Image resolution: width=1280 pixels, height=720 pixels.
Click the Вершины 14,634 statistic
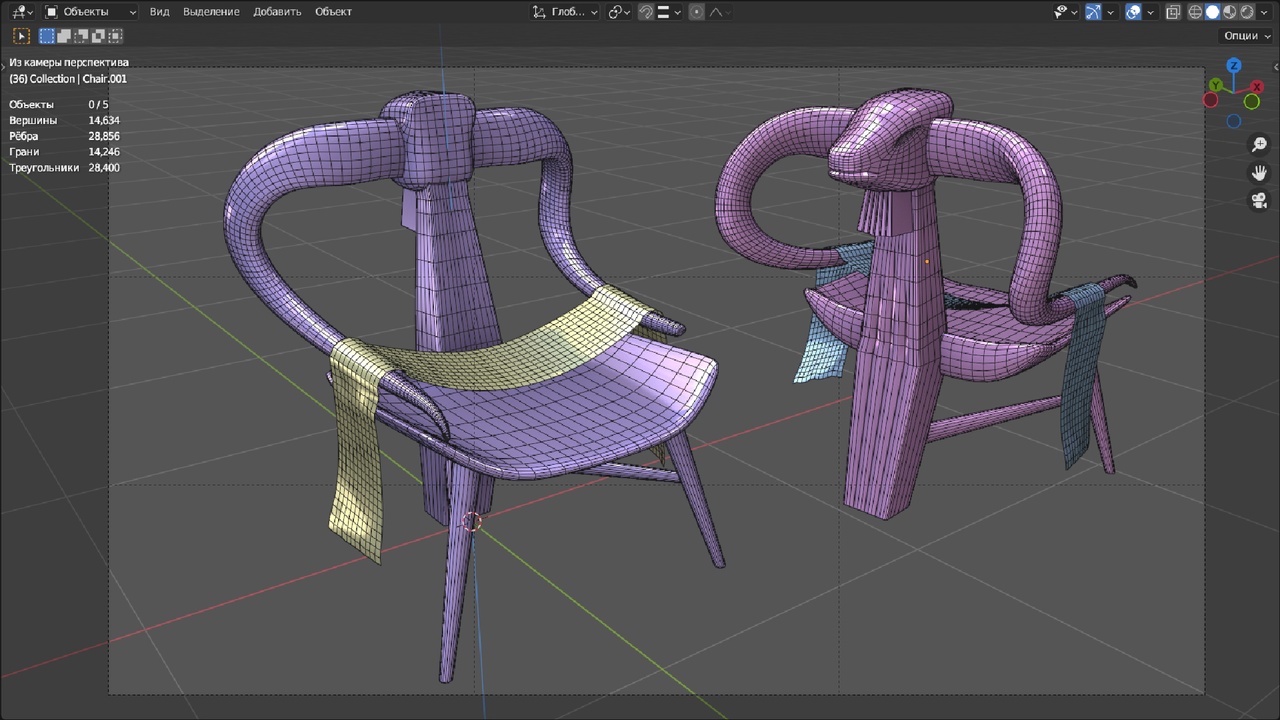coord(64,120)
